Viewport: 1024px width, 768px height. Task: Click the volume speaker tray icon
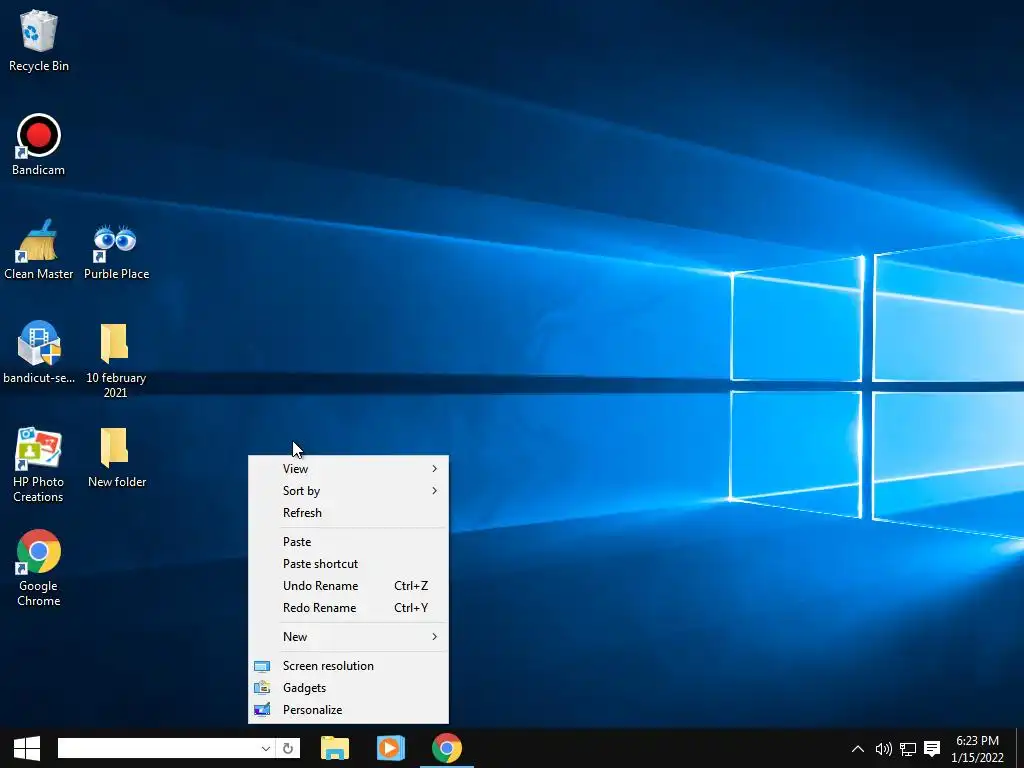884,748
